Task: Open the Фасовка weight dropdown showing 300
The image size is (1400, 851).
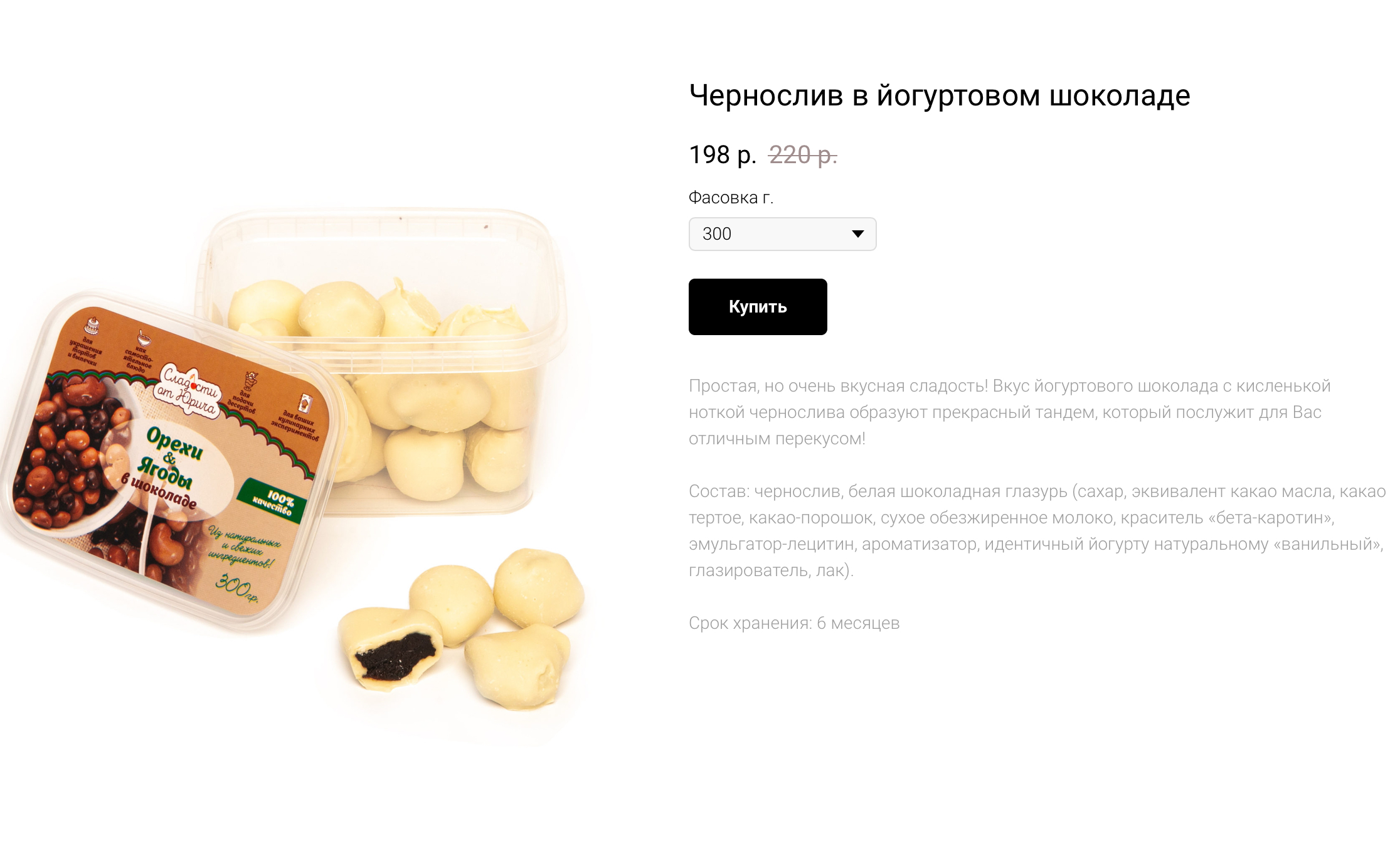Action: [x=782, y=234]
